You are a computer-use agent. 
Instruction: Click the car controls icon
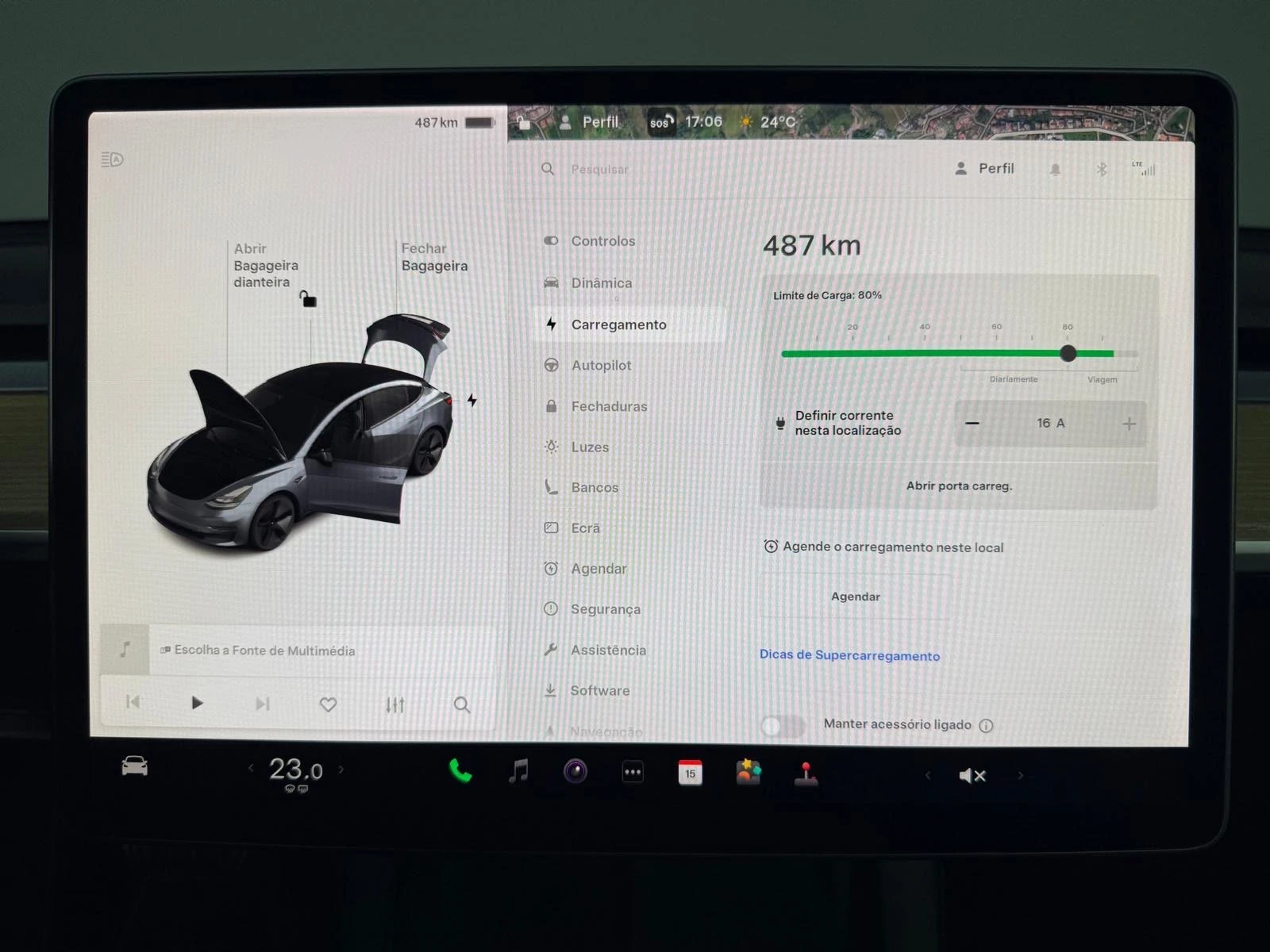click(x=134, y=766)
